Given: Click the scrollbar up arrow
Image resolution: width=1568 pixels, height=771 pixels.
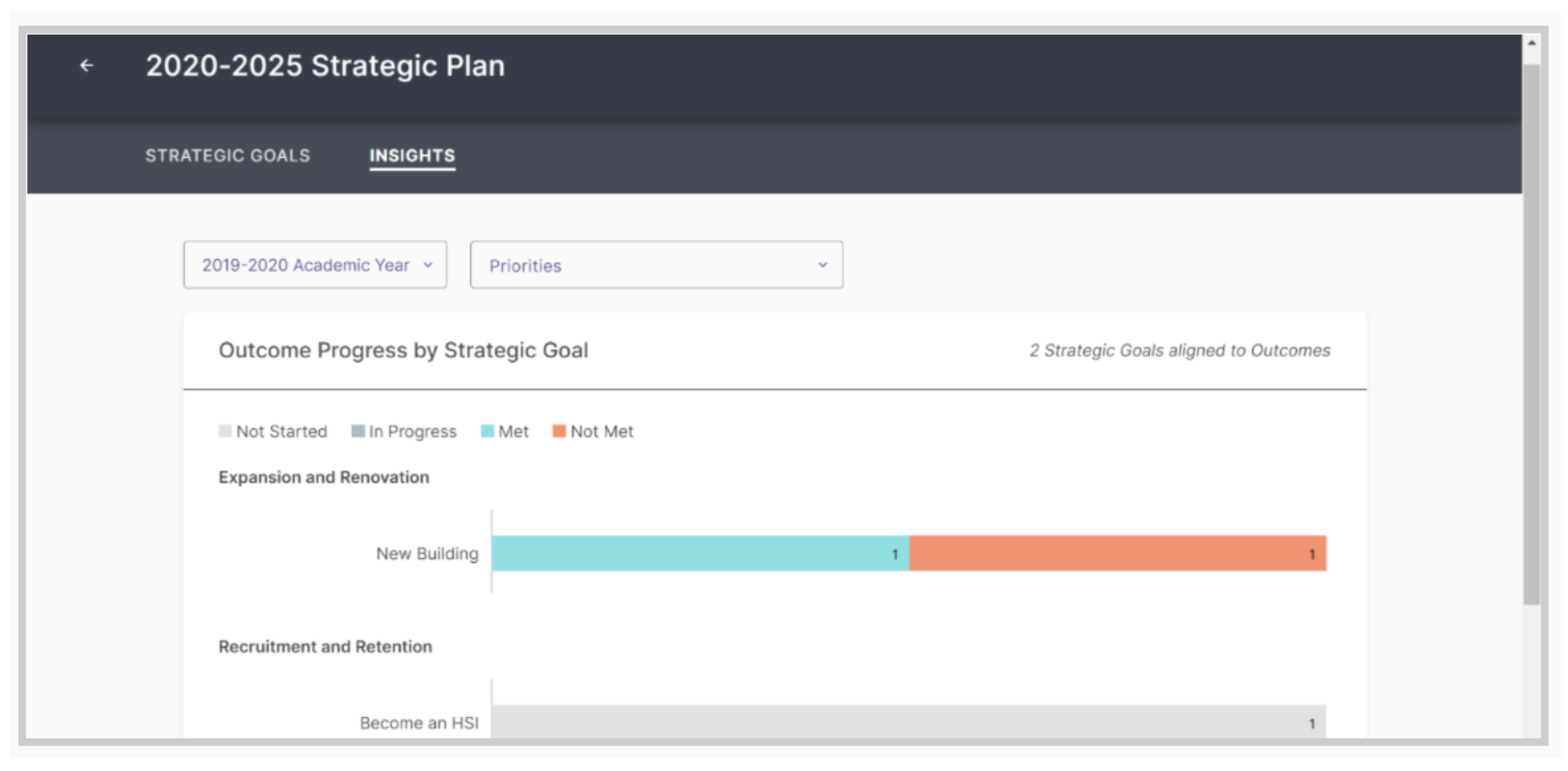Looking at the screenshot, I should (x=1531, y=43).
